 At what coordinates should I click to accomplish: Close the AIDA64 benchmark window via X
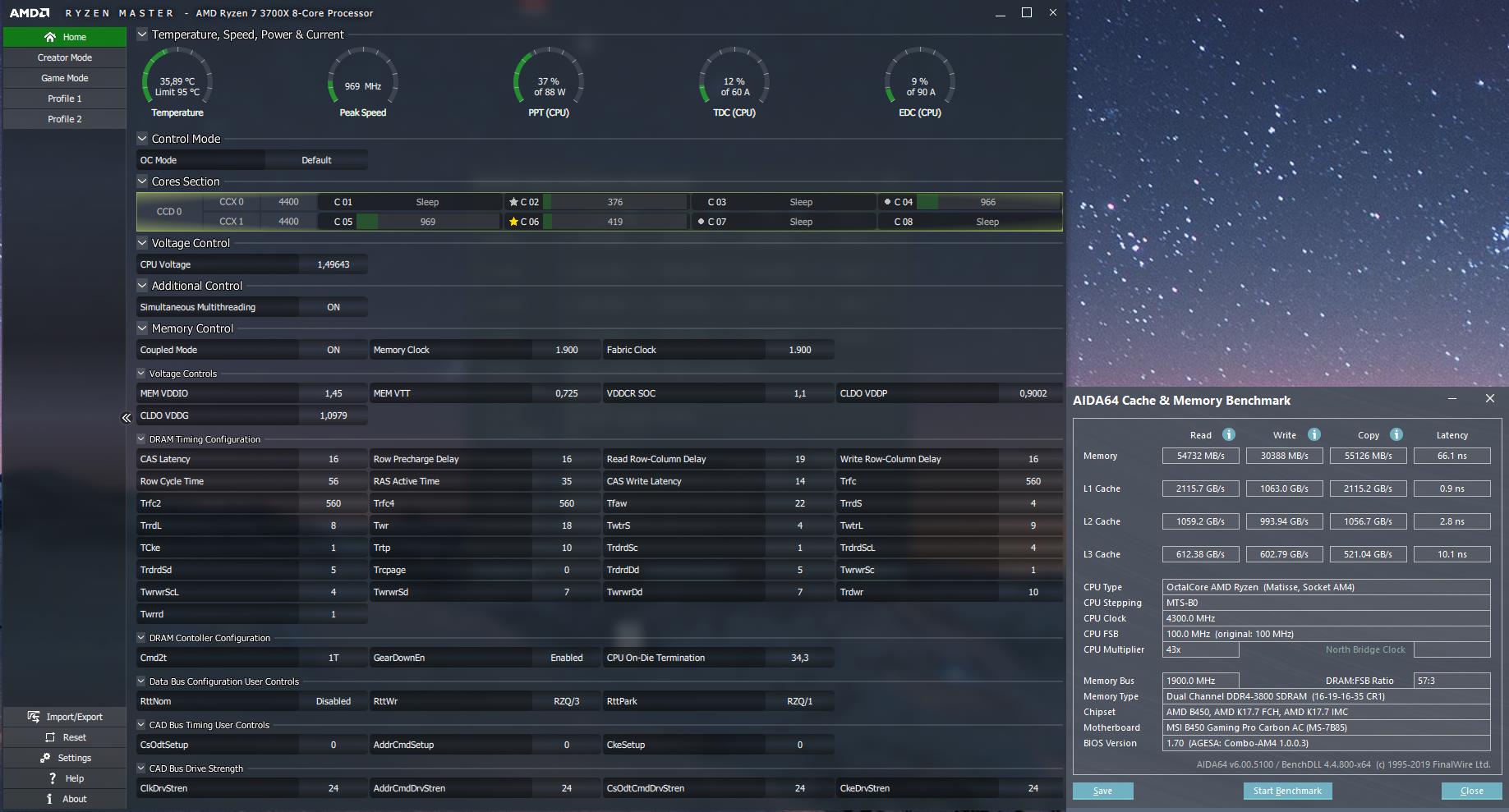coord(1490,398)
